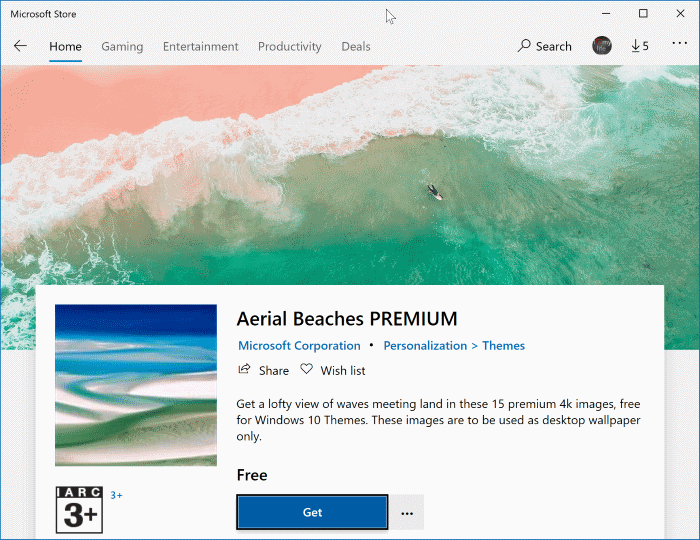Open the top-right See more menu
Screen dimensions: 700x540
[x=679, y=43]
